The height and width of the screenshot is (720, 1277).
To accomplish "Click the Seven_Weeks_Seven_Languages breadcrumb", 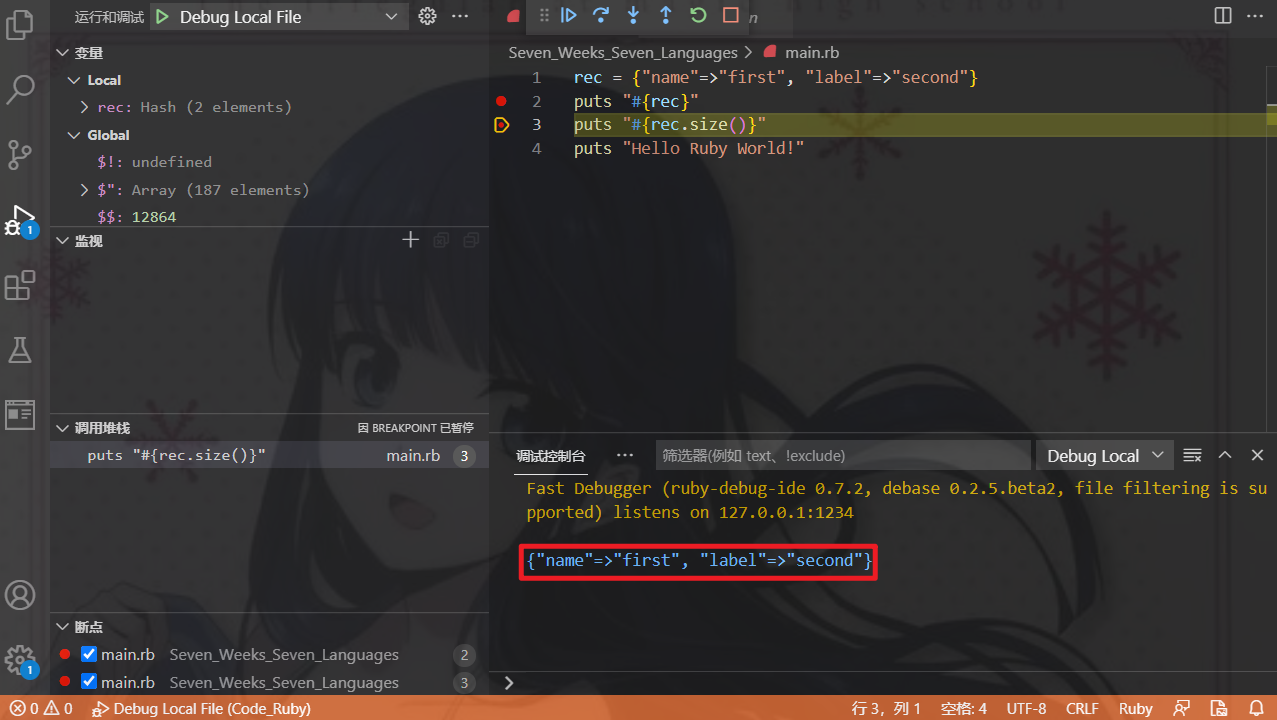I will coord(622,52).
